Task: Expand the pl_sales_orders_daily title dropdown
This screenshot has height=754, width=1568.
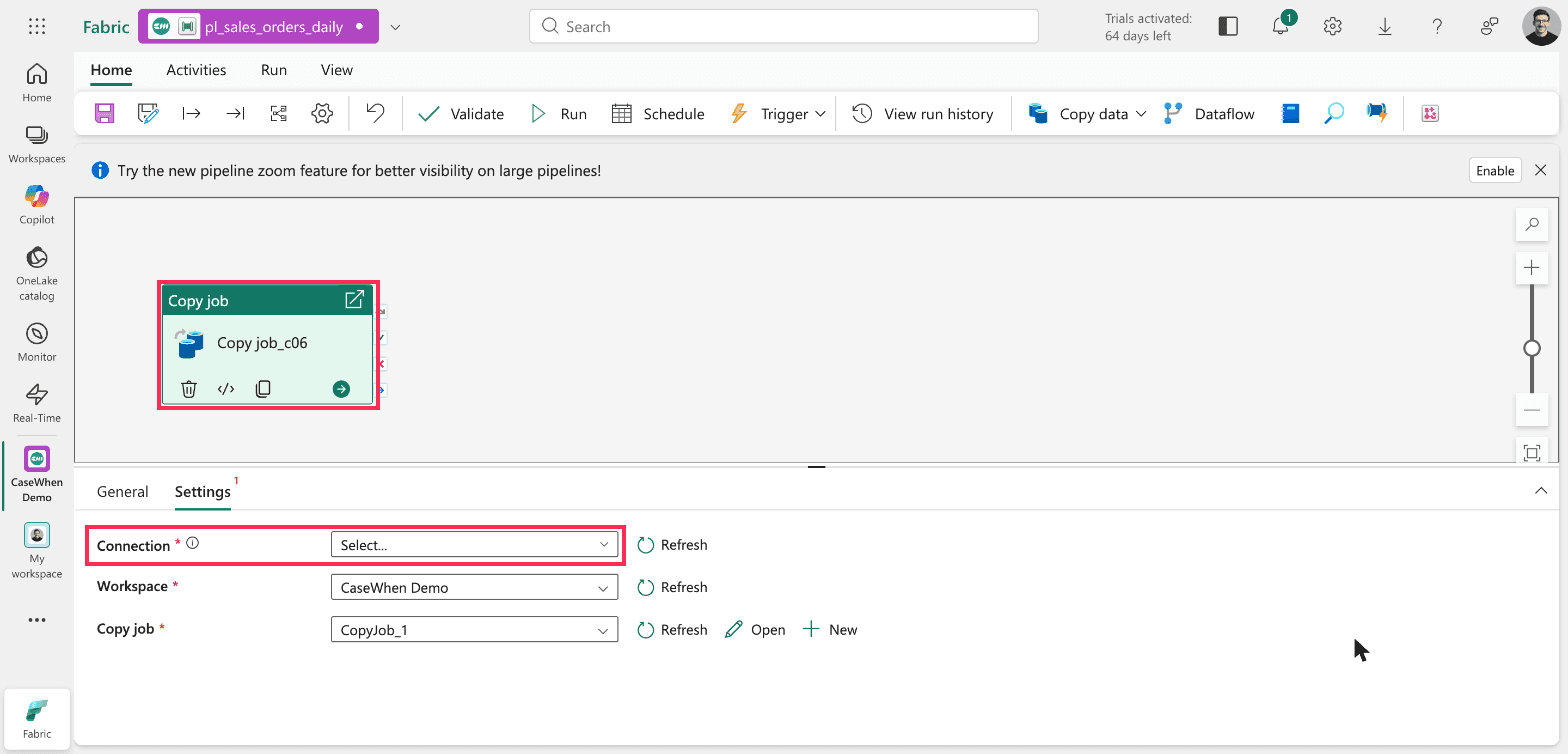Action: point(395,27)
